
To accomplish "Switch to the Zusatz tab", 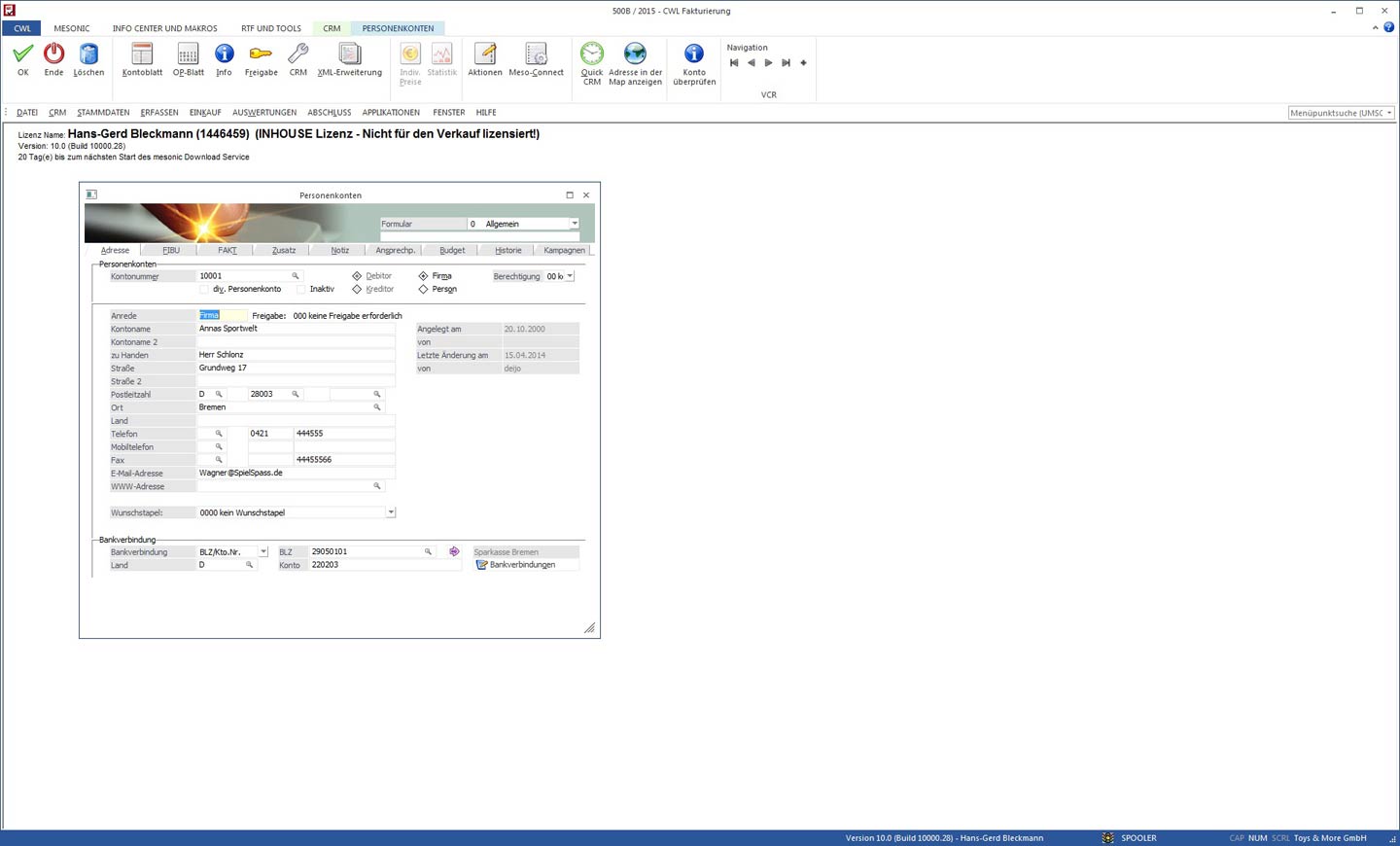I will 284,250.
